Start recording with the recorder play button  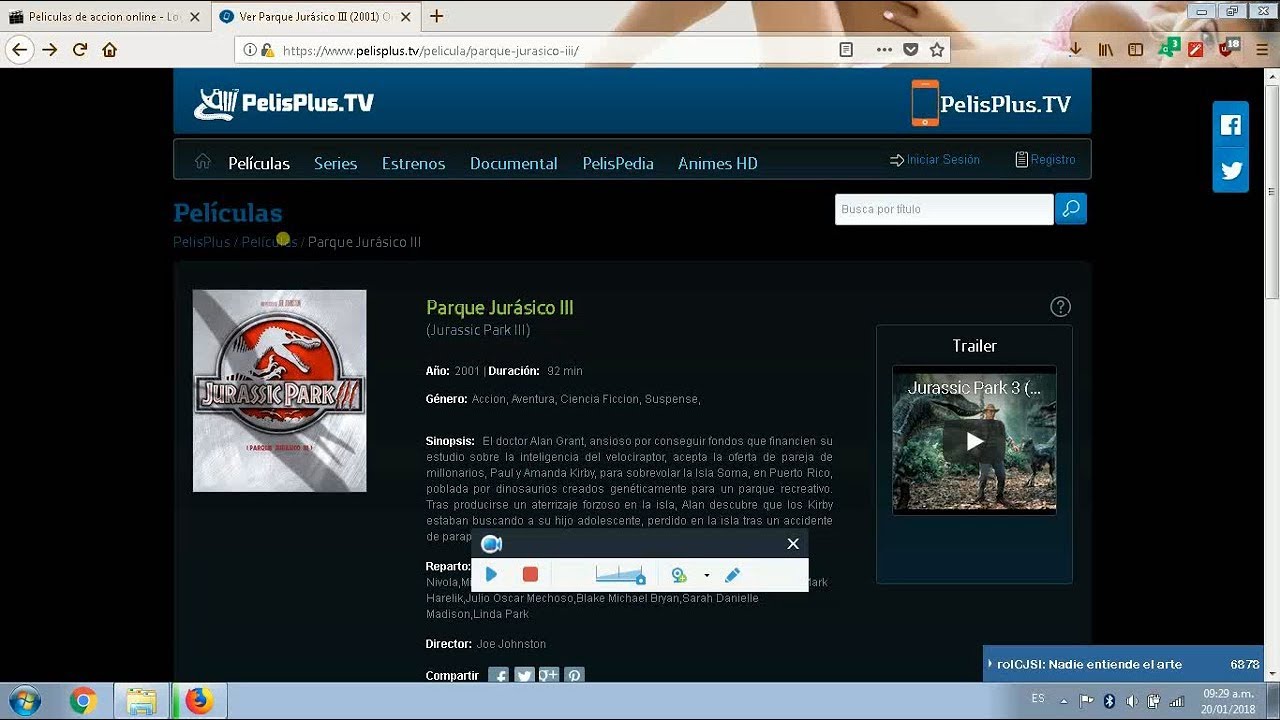(x=491, y=574)
